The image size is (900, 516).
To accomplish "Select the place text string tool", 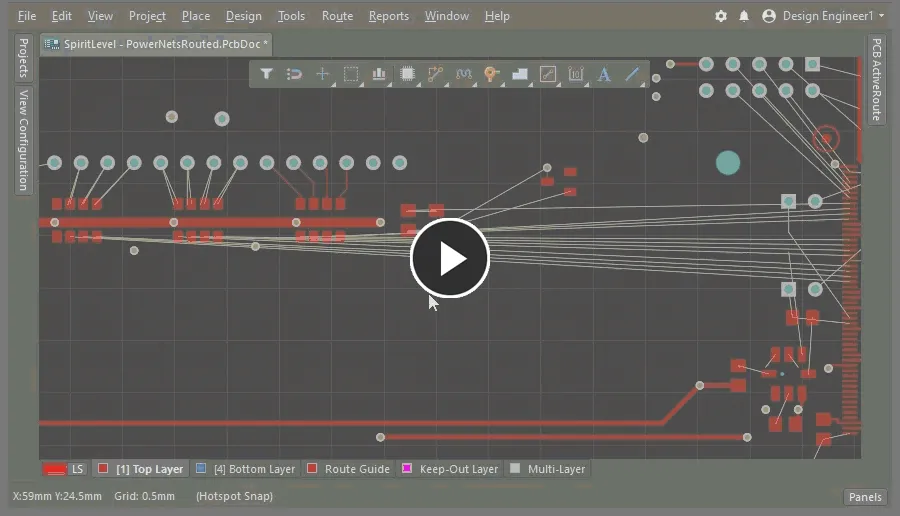I will pyautogui.click(x=604, y=74).
